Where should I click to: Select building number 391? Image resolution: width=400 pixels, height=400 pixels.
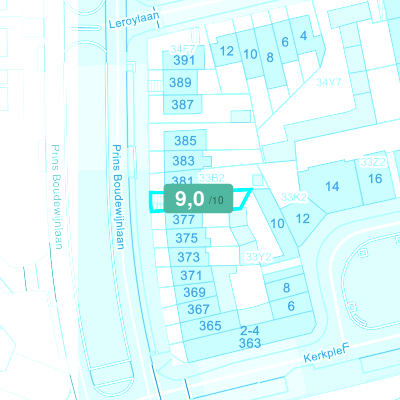(x=184, y=60)
